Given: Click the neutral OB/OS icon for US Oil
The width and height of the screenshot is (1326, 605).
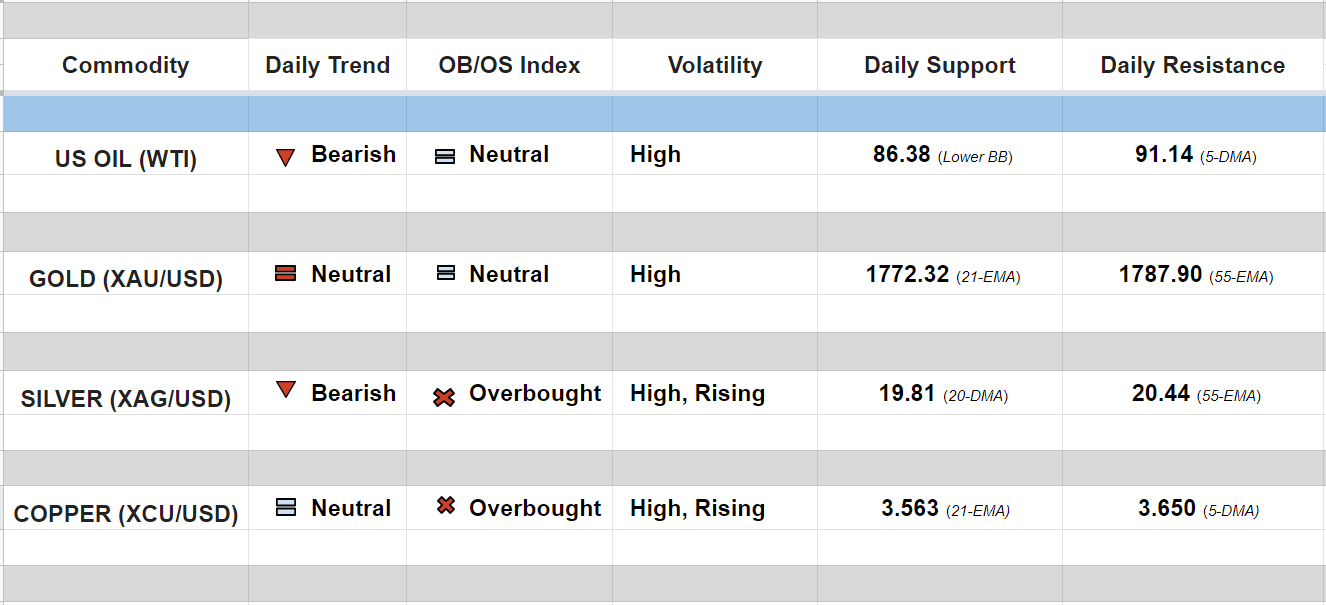Looking at the screenshot, I should point(445,157).
